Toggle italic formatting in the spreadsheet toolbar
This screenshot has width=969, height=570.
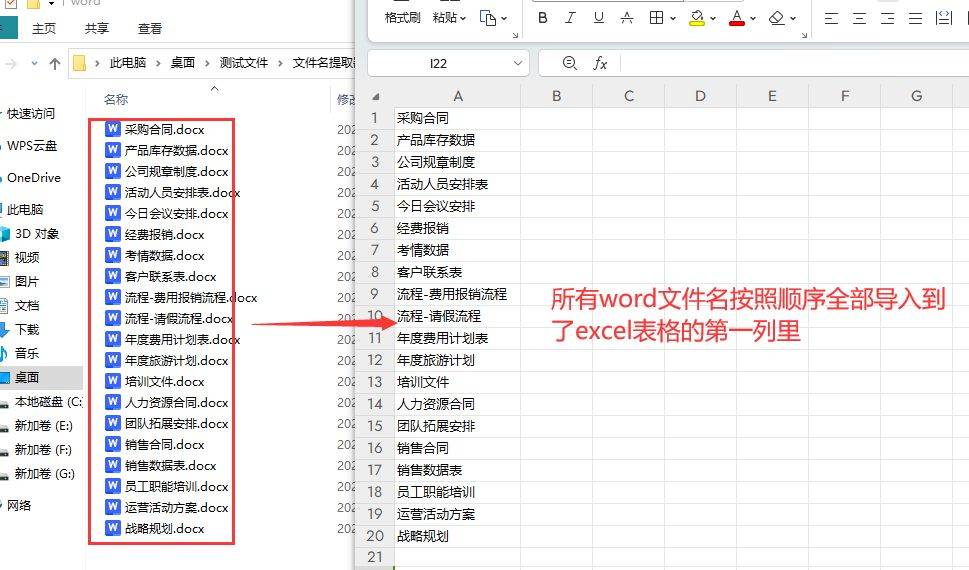tap(570, 18)
